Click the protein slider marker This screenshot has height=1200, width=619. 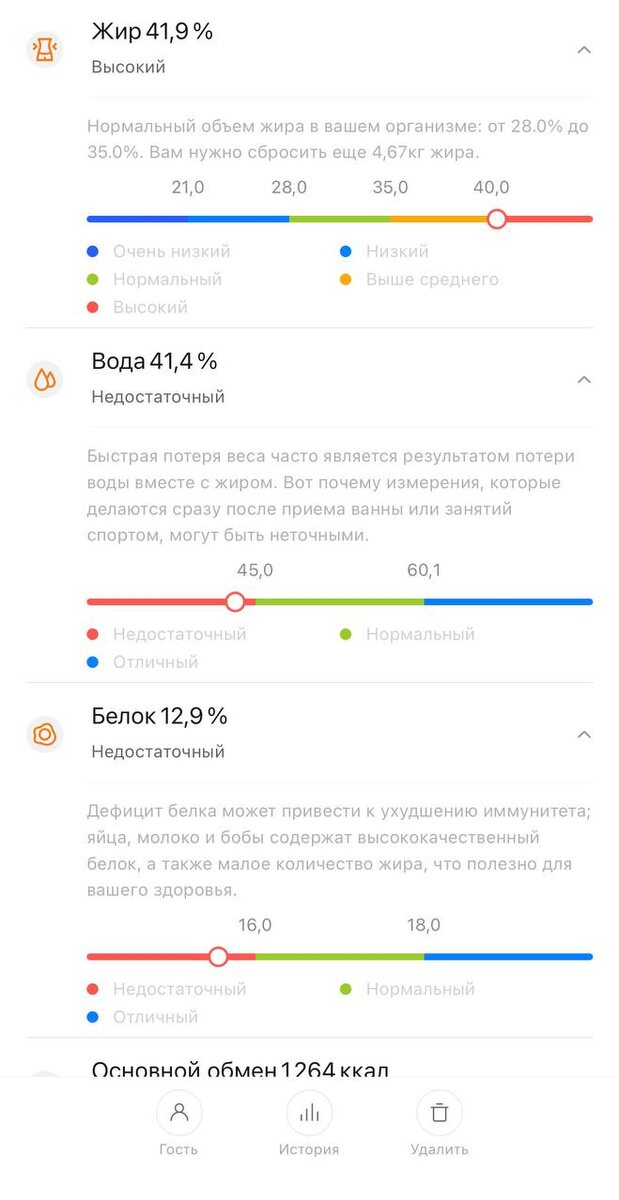coord(218,956)
